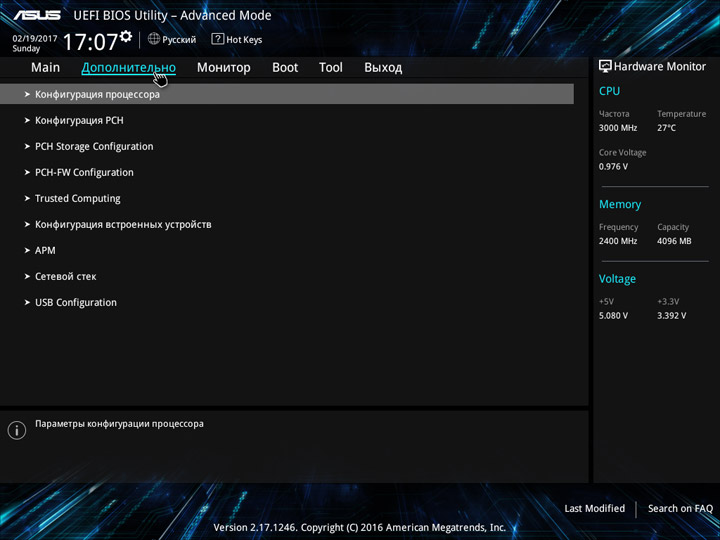Click the 17:07 clock time
Screen dimensions: 720x540
[90, 42]
